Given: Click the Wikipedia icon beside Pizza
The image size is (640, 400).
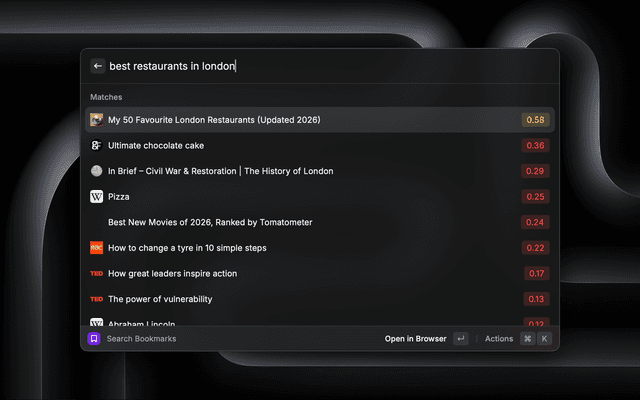Looking at the screenshot, I should pyautogui.click(x=96, y=196).
